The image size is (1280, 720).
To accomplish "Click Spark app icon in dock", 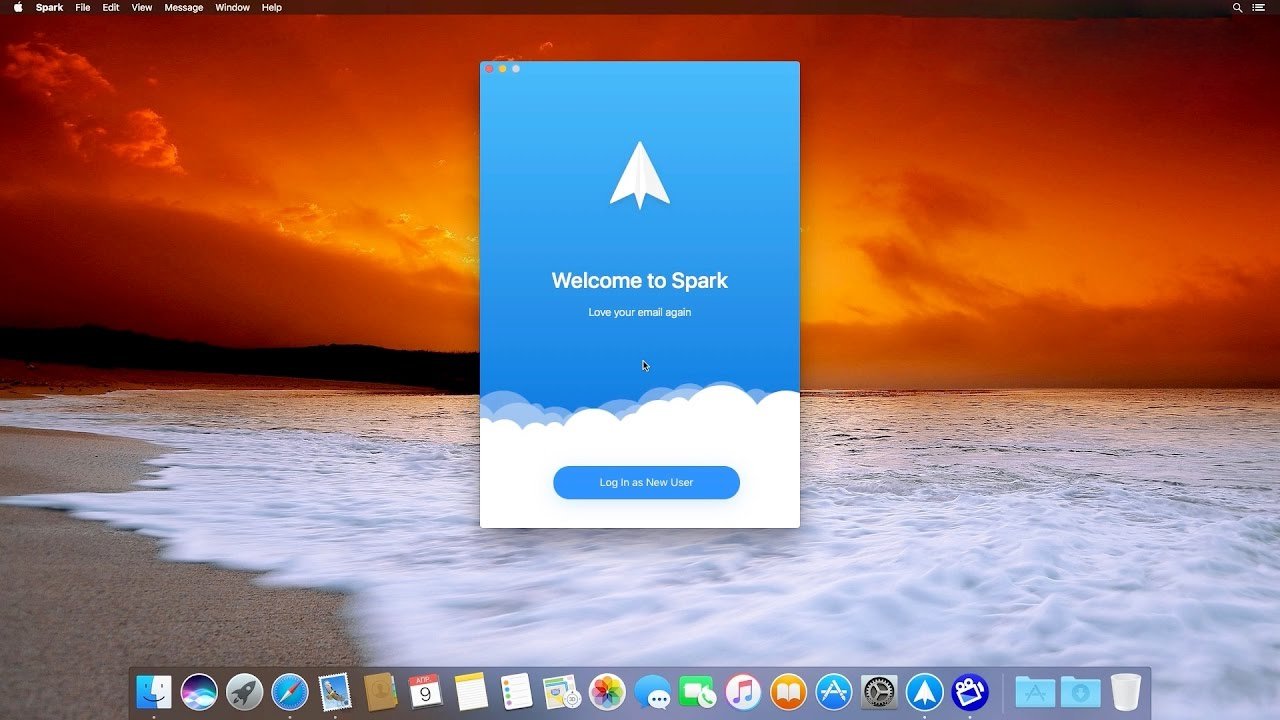I will pos(924,691).
